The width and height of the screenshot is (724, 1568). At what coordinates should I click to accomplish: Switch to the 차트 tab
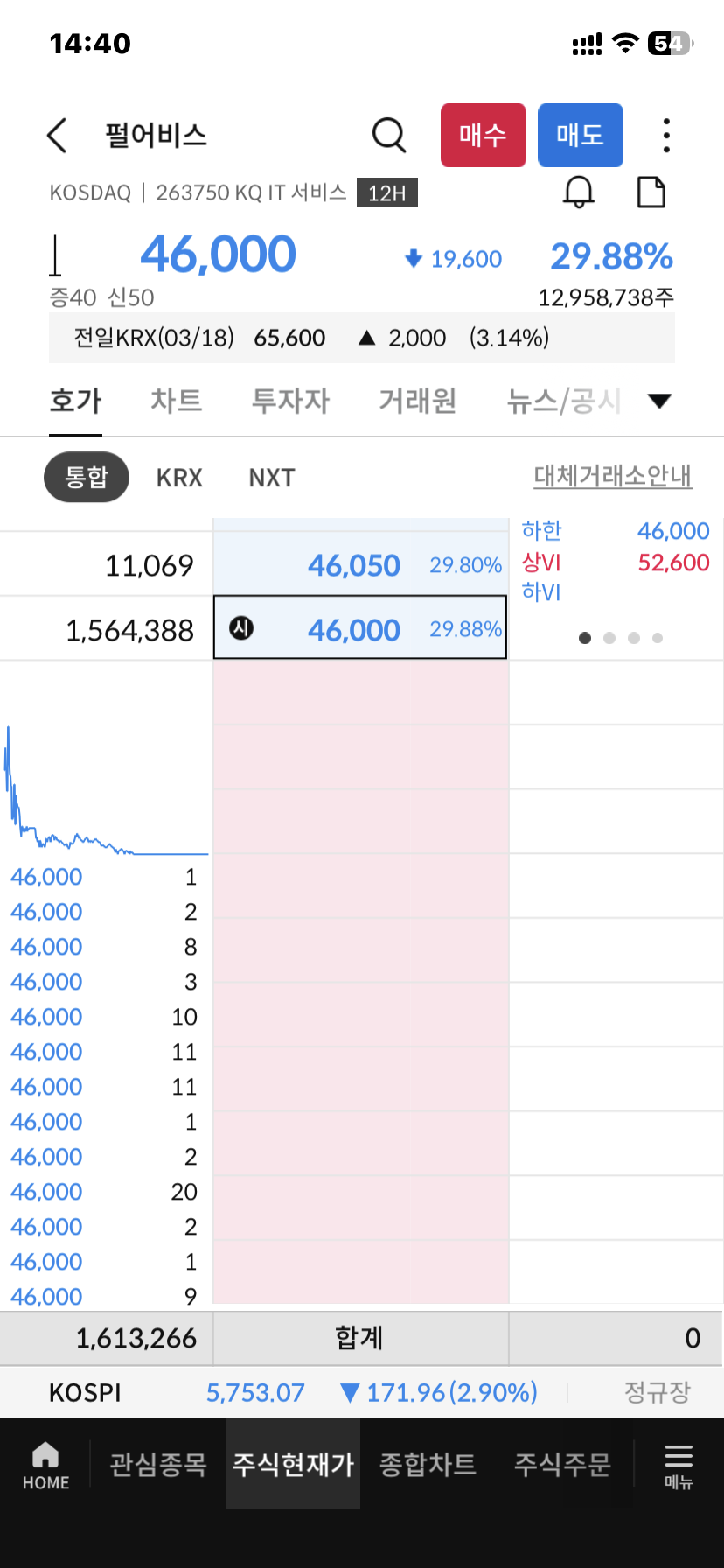tap(177, 401)
